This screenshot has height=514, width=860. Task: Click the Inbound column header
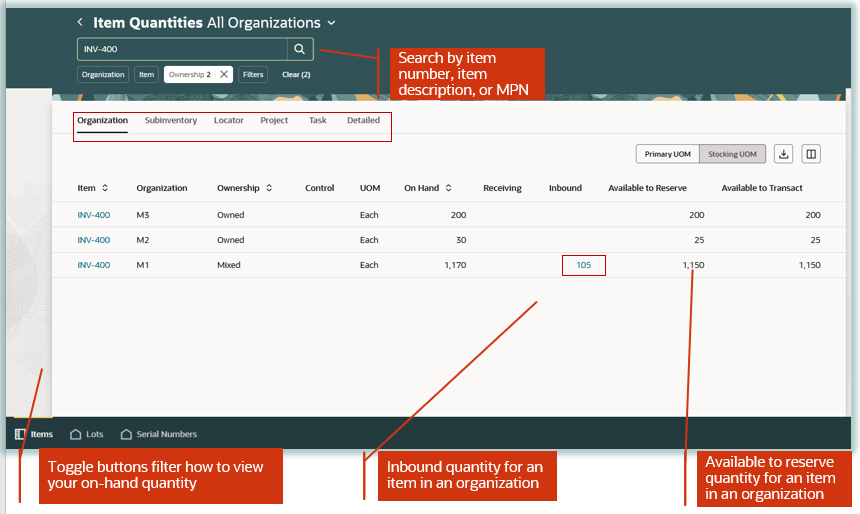tap(565, 188)
